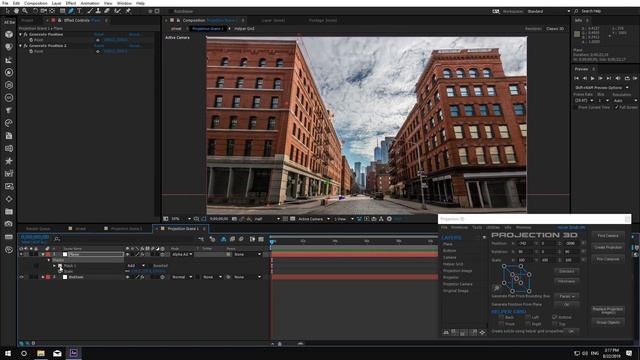Viewport: 640px width, 360px height.
Task: Open the Active Camera view dropdown
Action: click(313, 219)
